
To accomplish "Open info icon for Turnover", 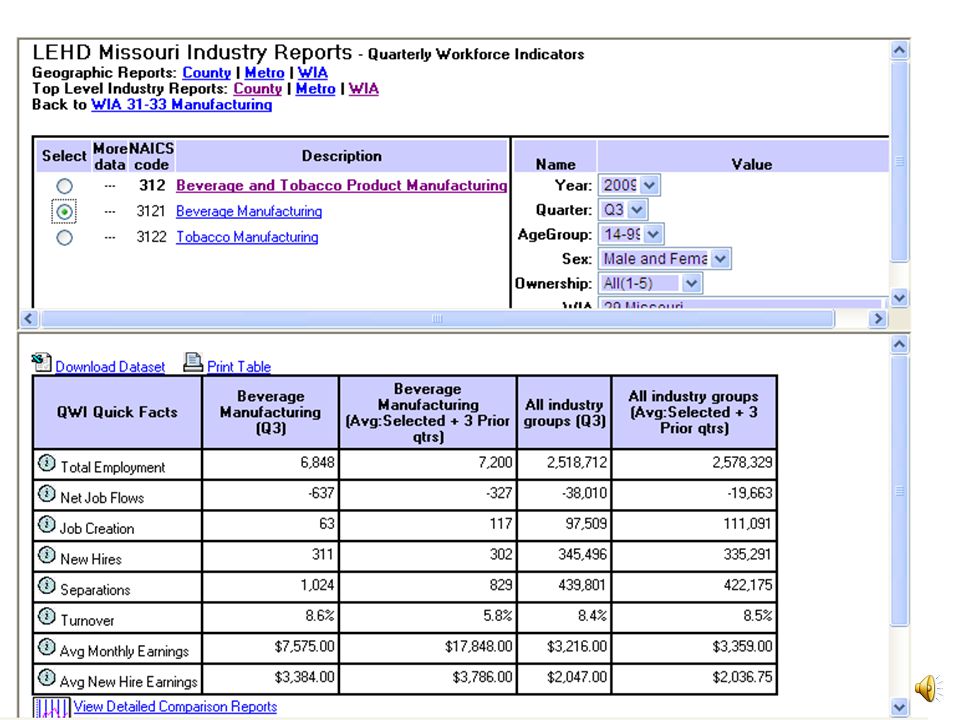I will [x=47, y=617].
